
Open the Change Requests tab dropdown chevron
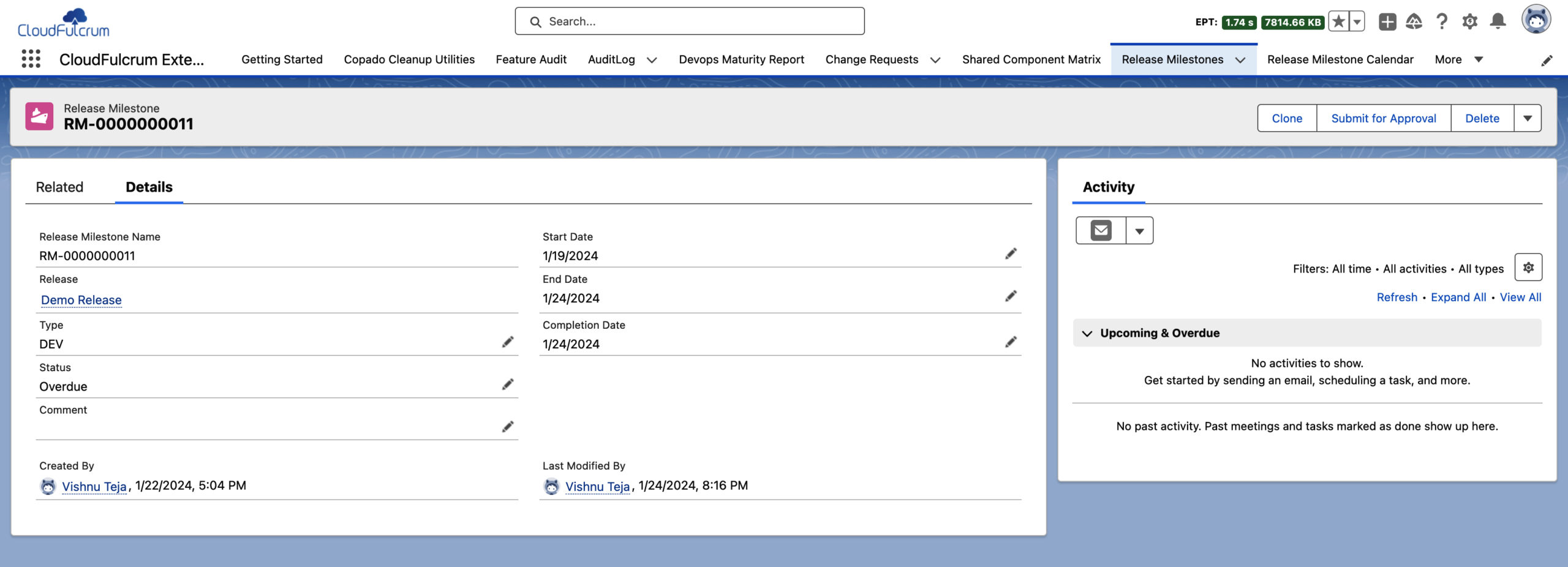[x=935, y=60]
